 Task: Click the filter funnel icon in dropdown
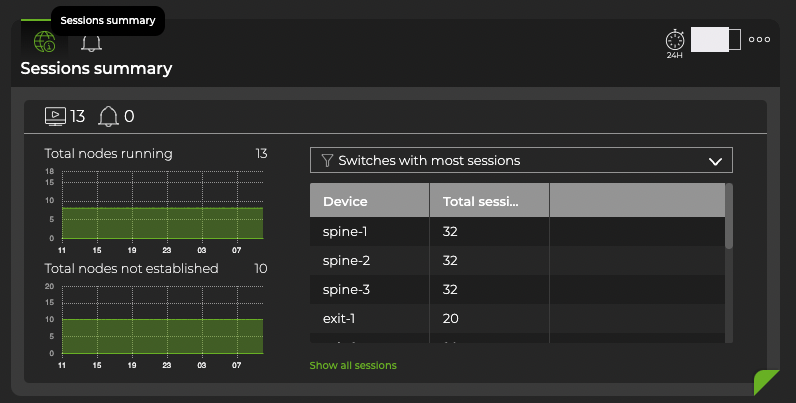coord(327,160)
